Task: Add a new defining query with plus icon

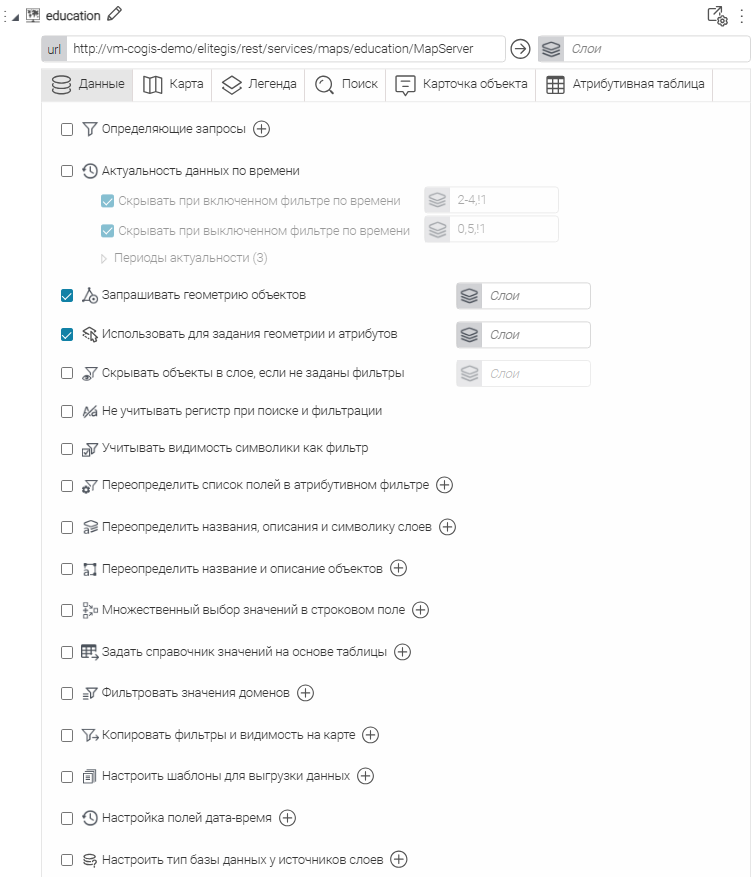Action: [261, 128]
